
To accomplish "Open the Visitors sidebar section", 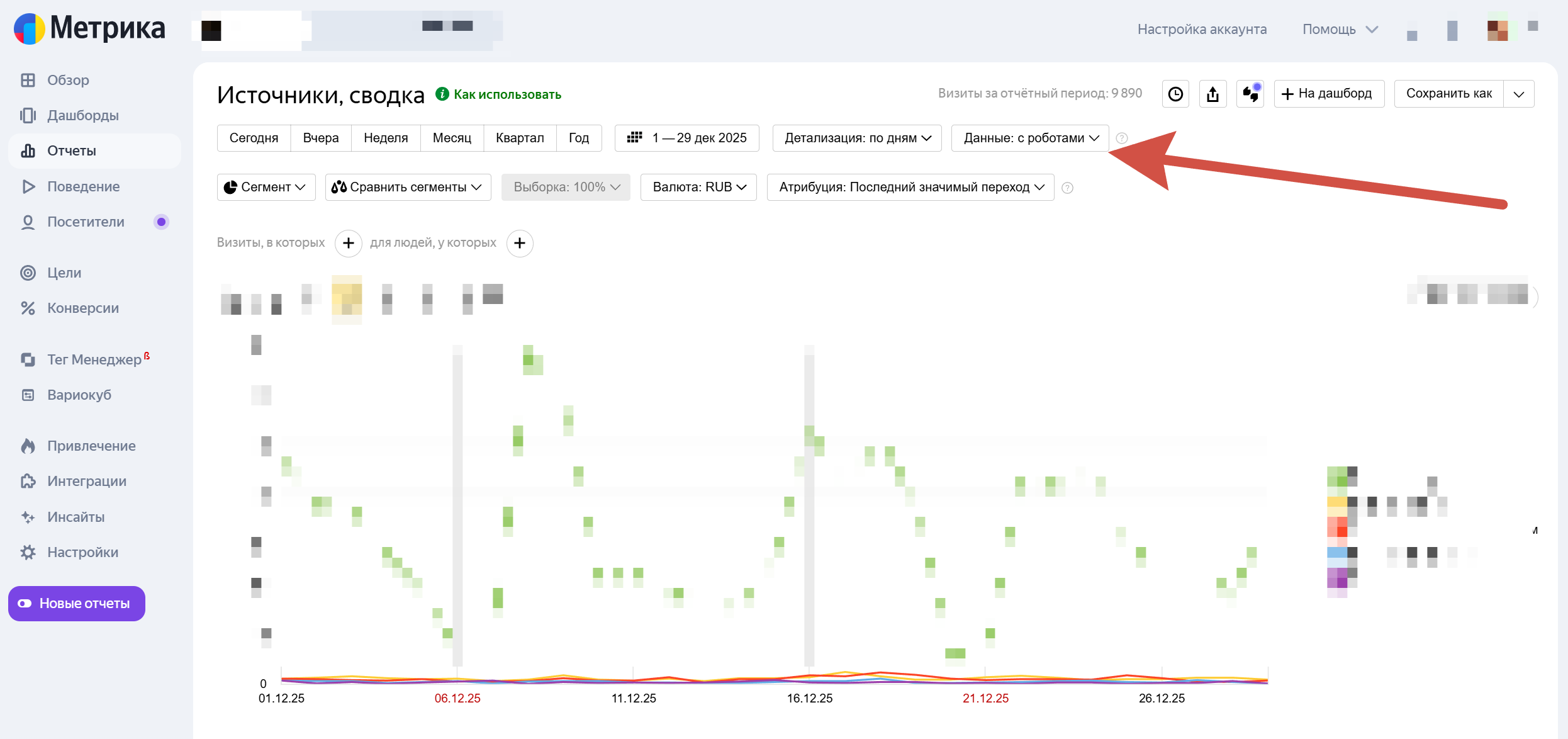I will click(x=86, y=222).
